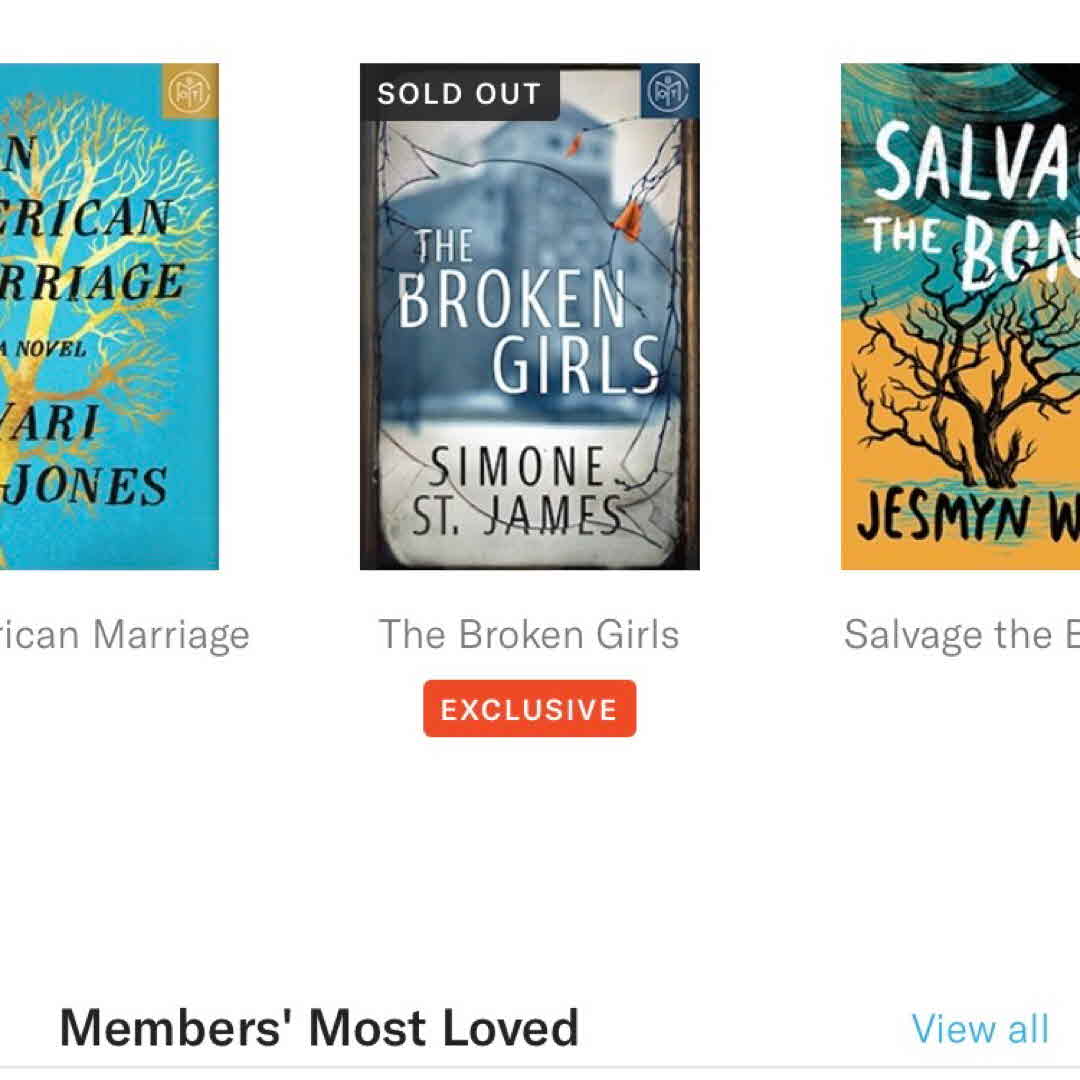
Task: Open the View all link
Action: tap(980, 1029)
